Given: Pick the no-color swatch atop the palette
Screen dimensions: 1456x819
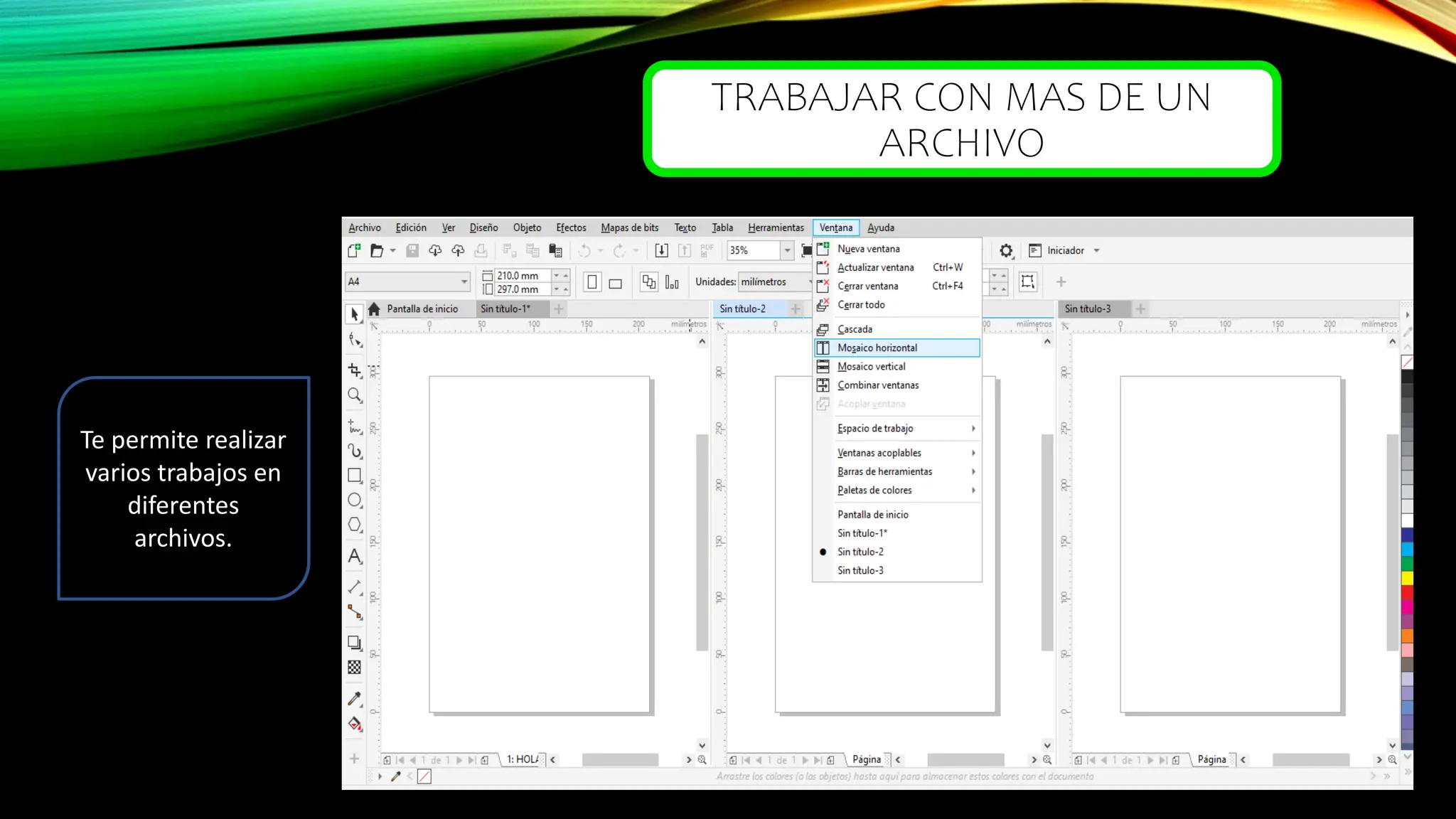Looking at the screenshot, I should point(1407,362).
